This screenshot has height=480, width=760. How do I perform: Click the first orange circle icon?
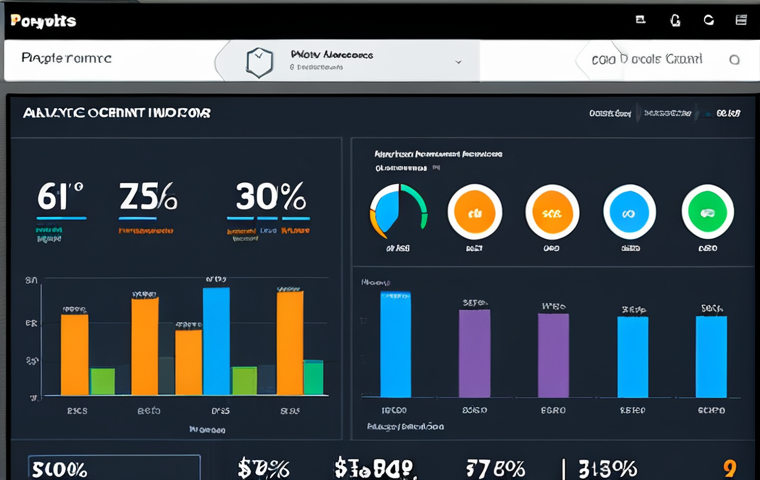tap(475, 212)
